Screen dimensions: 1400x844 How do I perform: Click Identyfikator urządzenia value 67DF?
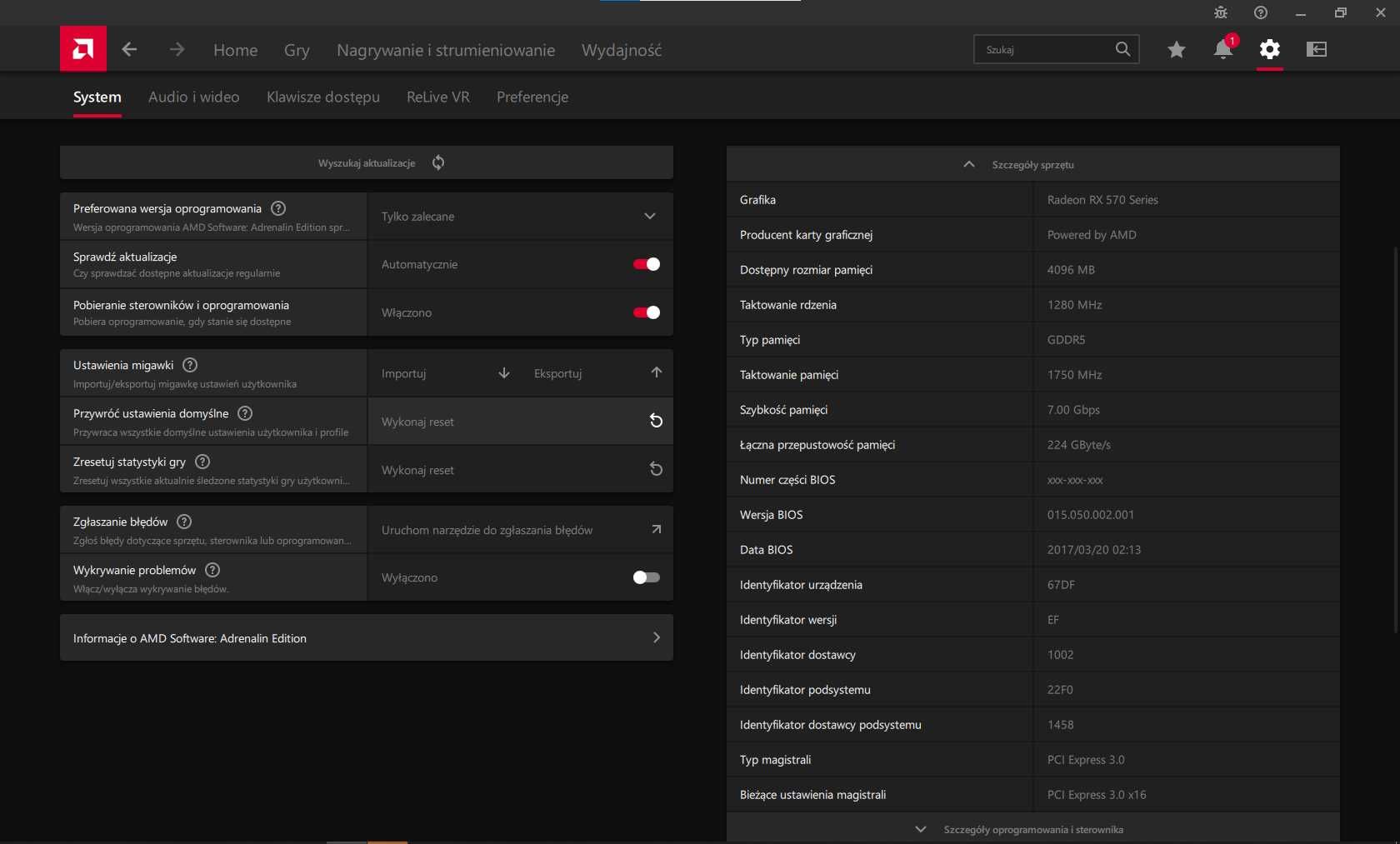tap(1061, 585)
